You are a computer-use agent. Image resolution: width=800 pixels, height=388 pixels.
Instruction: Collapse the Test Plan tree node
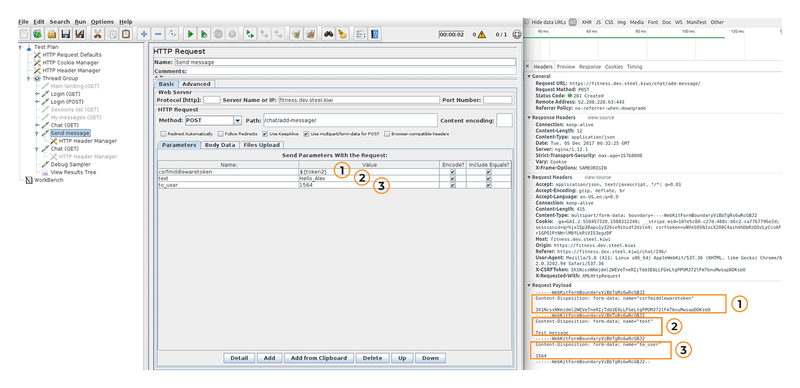(20, 47)
